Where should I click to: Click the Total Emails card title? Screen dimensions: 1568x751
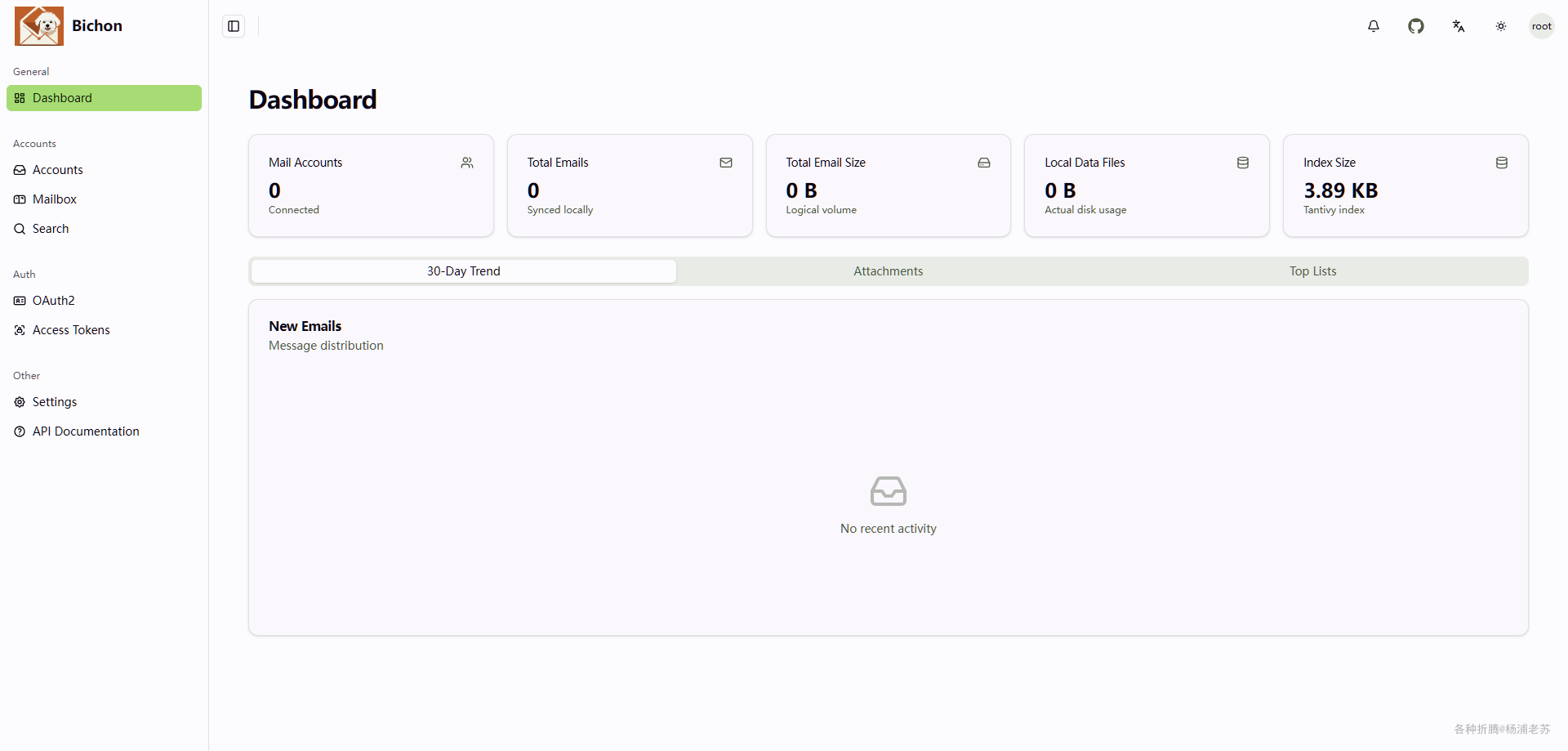coord(558,163)
